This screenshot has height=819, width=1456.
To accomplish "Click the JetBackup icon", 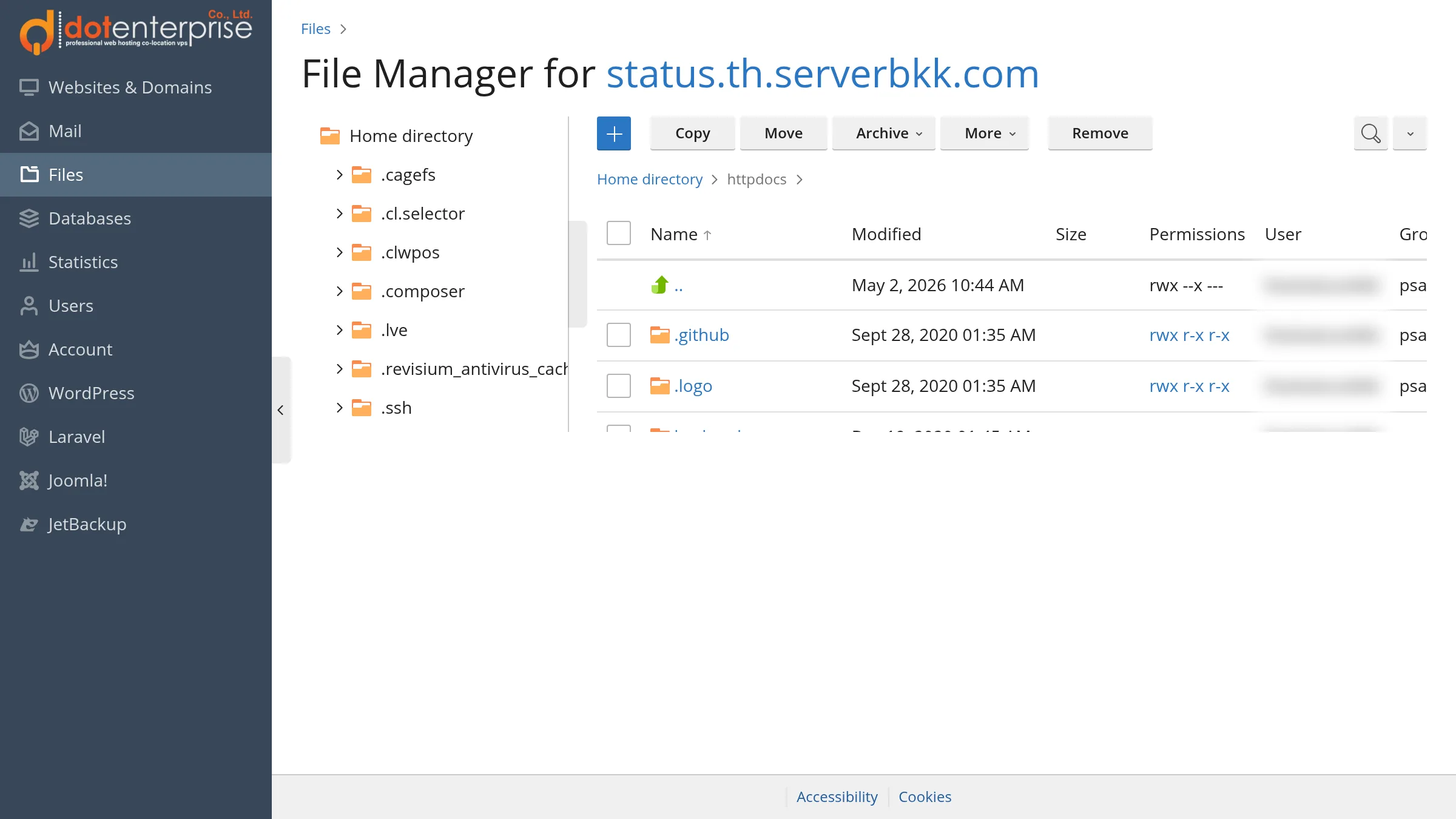I will [29, 524].
